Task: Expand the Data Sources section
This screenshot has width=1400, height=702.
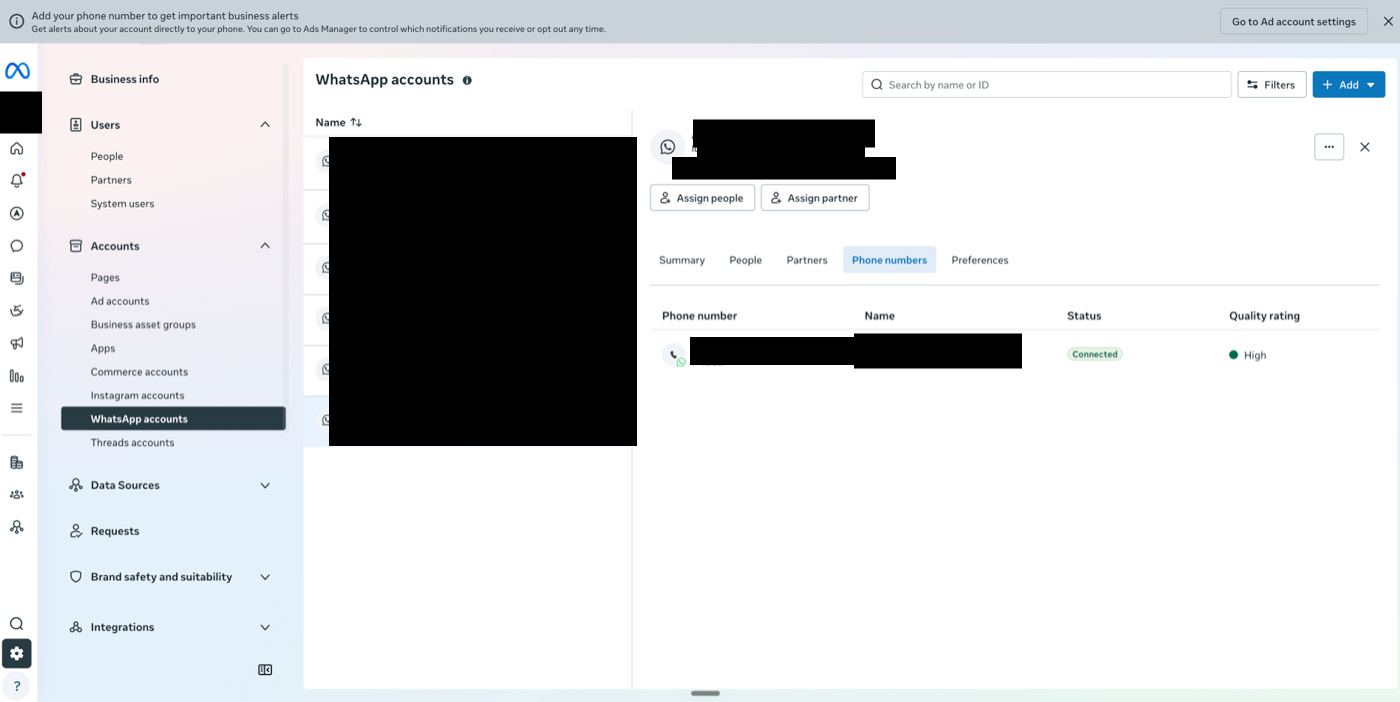Action: (265, 485)
